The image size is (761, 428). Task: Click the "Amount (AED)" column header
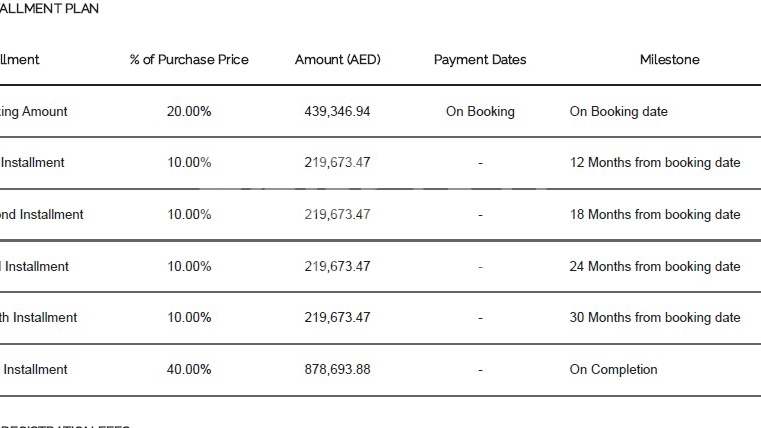point(337,60)
